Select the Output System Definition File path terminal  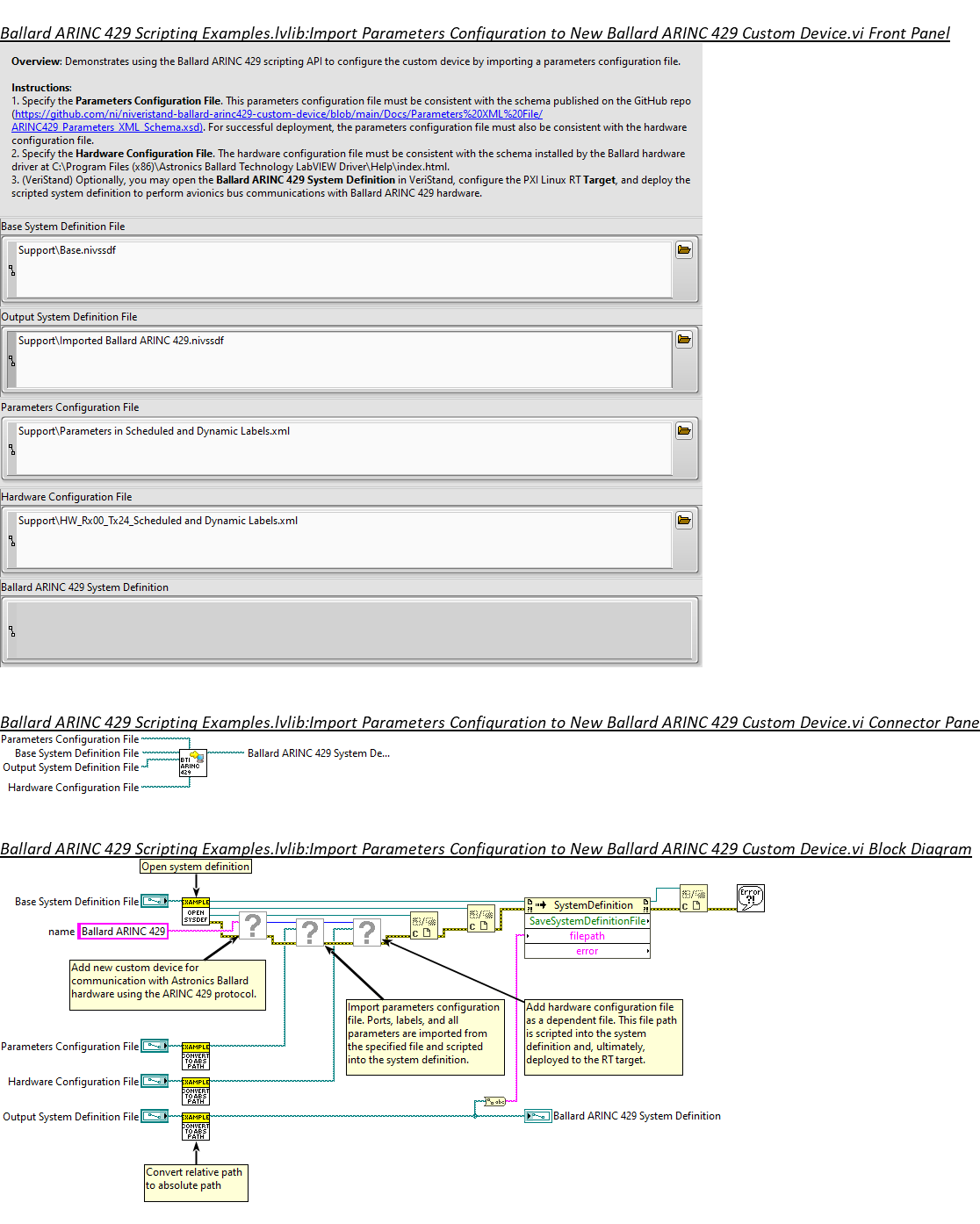click(155, 1116)
